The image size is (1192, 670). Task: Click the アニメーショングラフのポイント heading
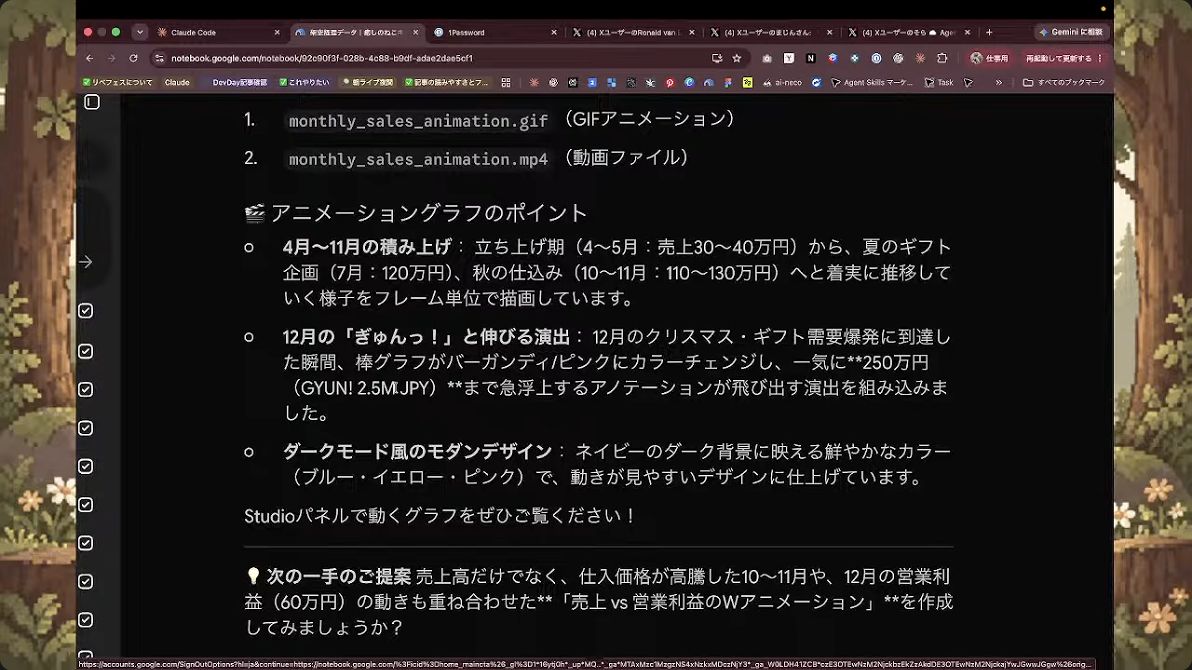[x=429, y=213]
